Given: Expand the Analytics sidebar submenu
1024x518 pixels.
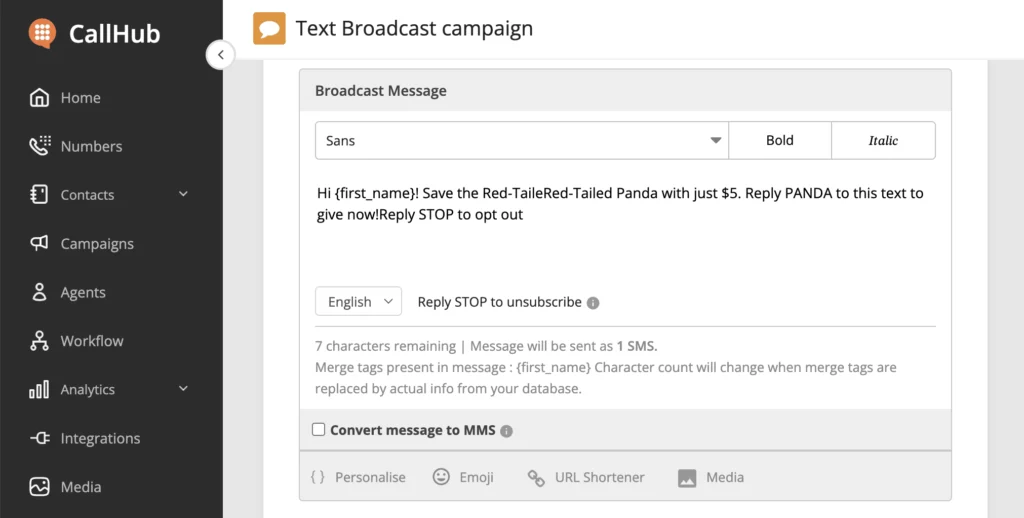Looking at the screenshot, I should [x=183, y=389].
